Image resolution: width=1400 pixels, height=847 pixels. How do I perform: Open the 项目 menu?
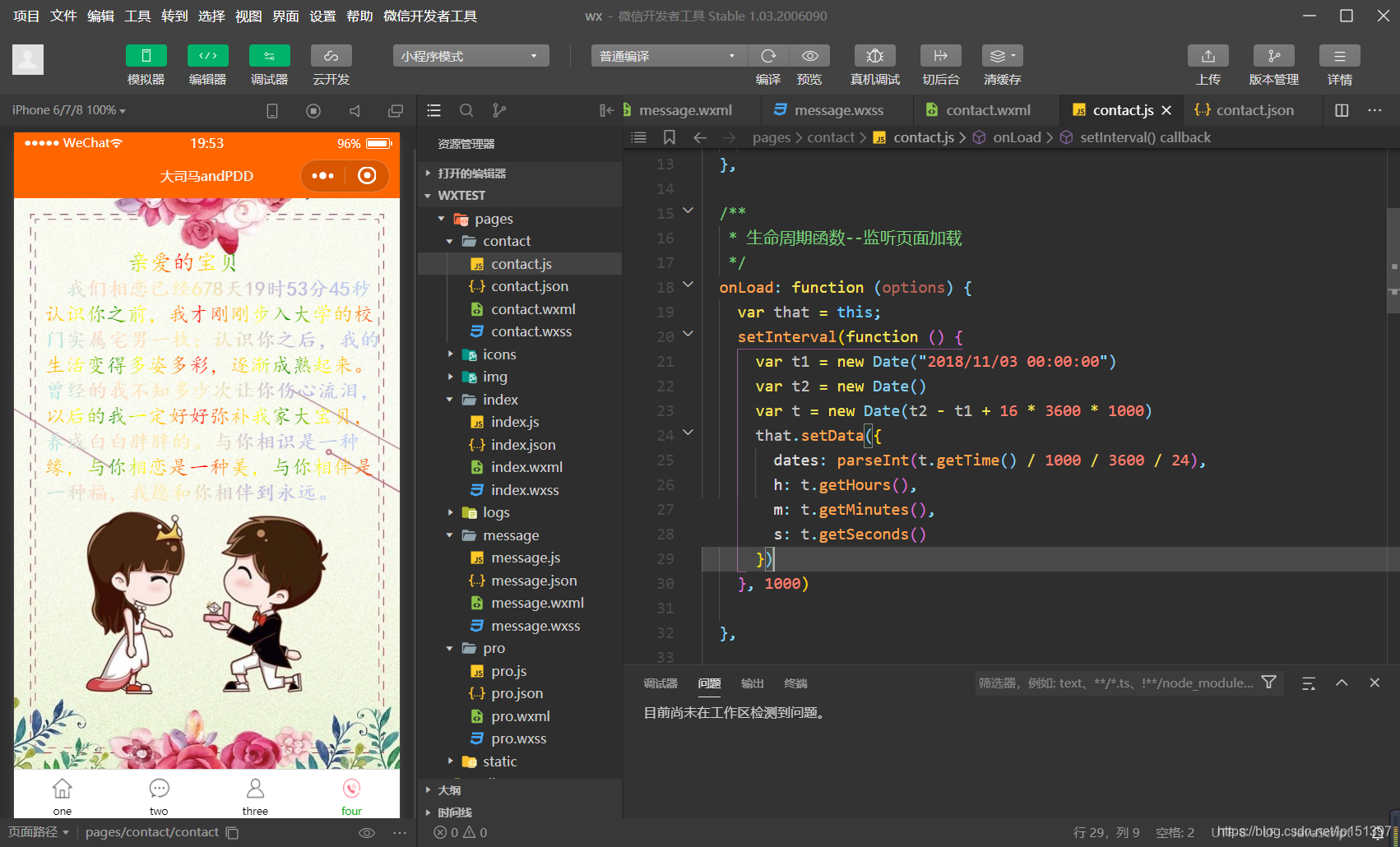pyautogui.click(x=26, y=16)
